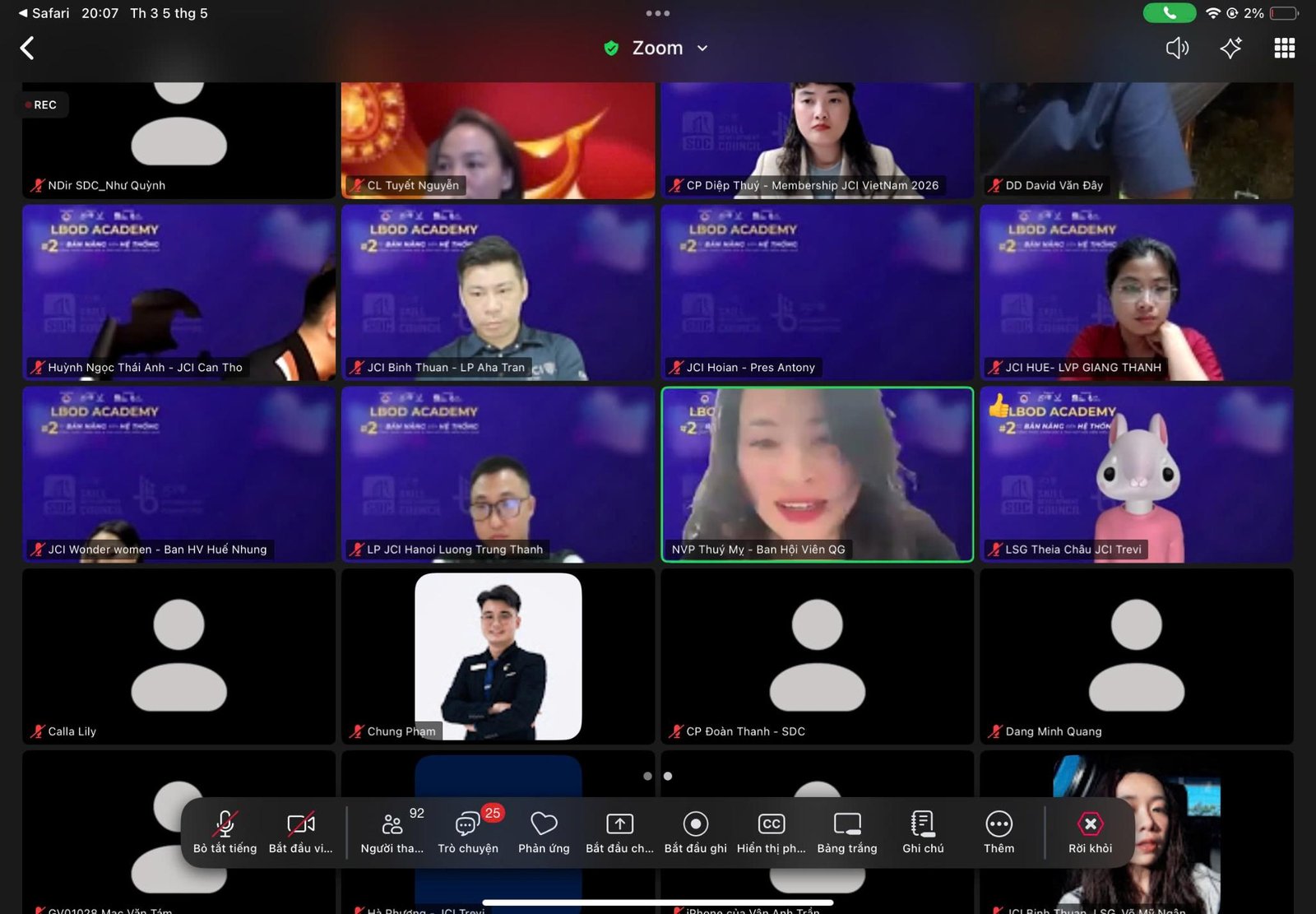The width and height of the screenshot is (1316, 914).
Task: Open the three-dot multitasking menu at top
Action: [658, 13]
